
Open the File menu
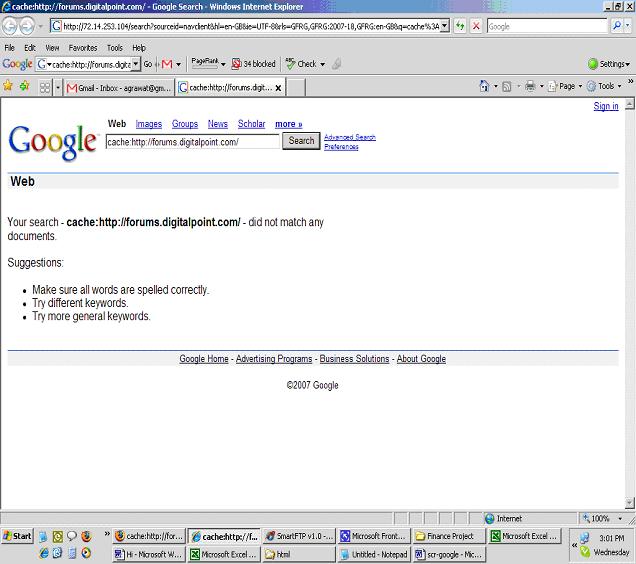(9, 48)
